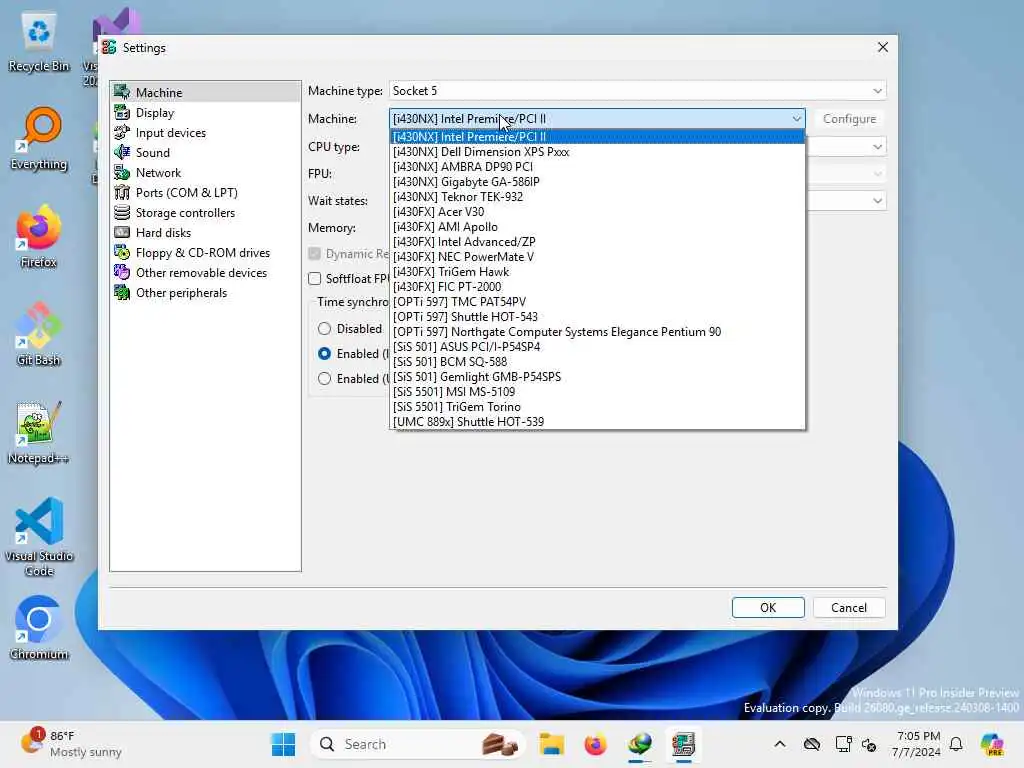The height and width of the screenshot is (768, 1024).
Task: Select Other removable devices icon
Action: click(122, 272)
